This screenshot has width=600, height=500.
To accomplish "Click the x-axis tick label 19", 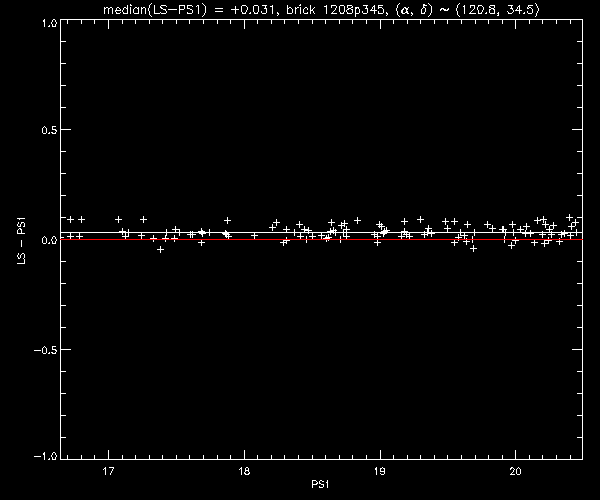I will (x=380, y=471).
